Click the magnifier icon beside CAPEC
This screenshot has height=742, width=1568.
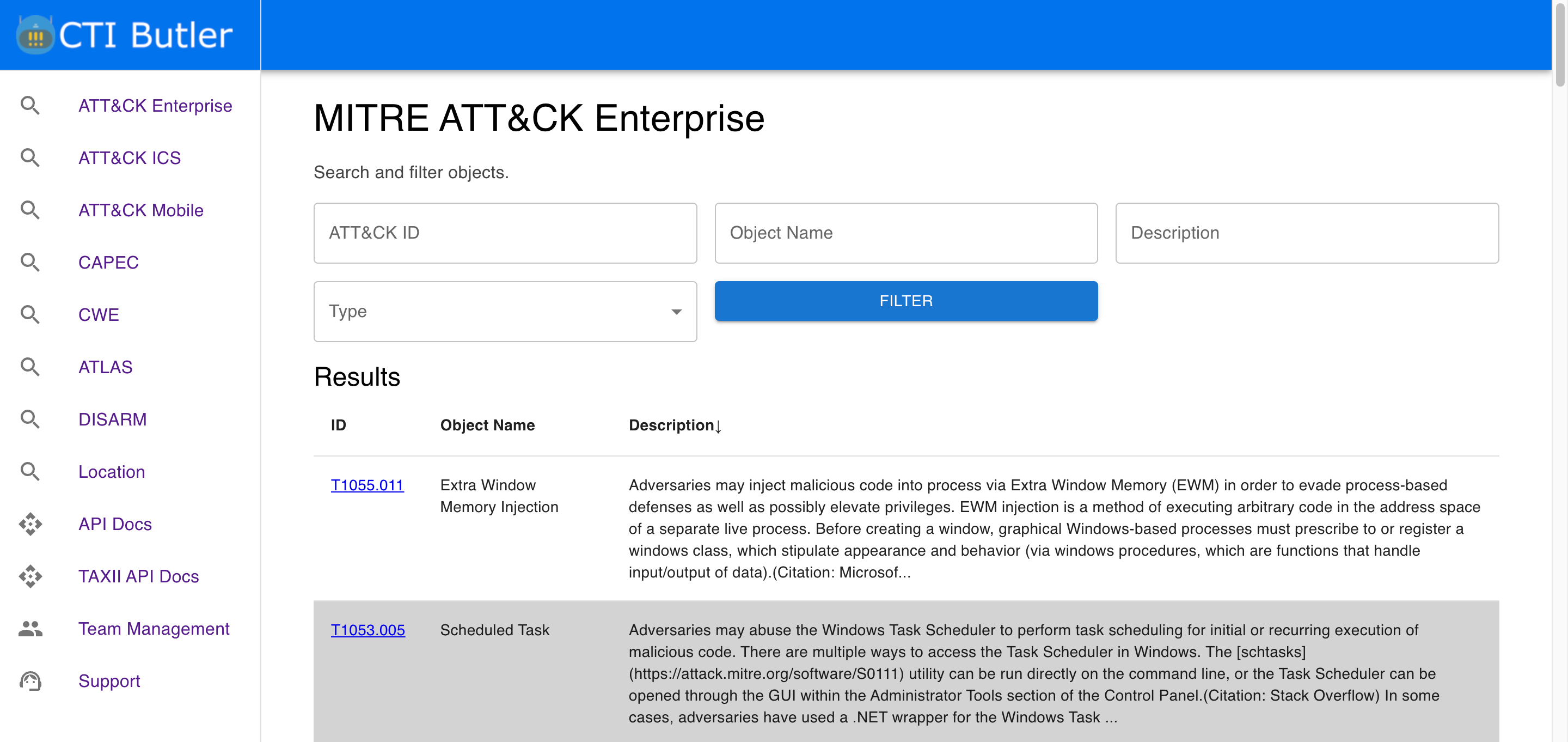pos(30,263)
